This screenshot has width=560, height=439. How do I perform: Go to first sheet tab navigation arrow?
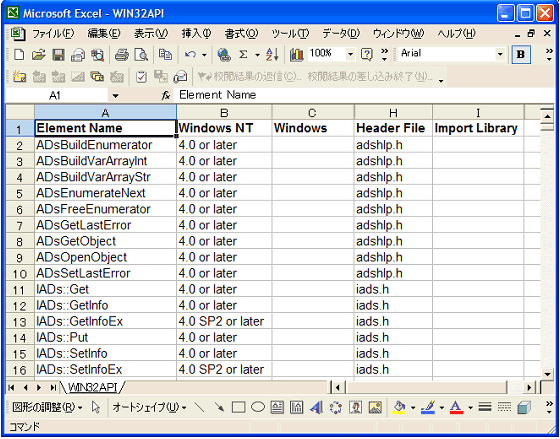pos(11,388)
